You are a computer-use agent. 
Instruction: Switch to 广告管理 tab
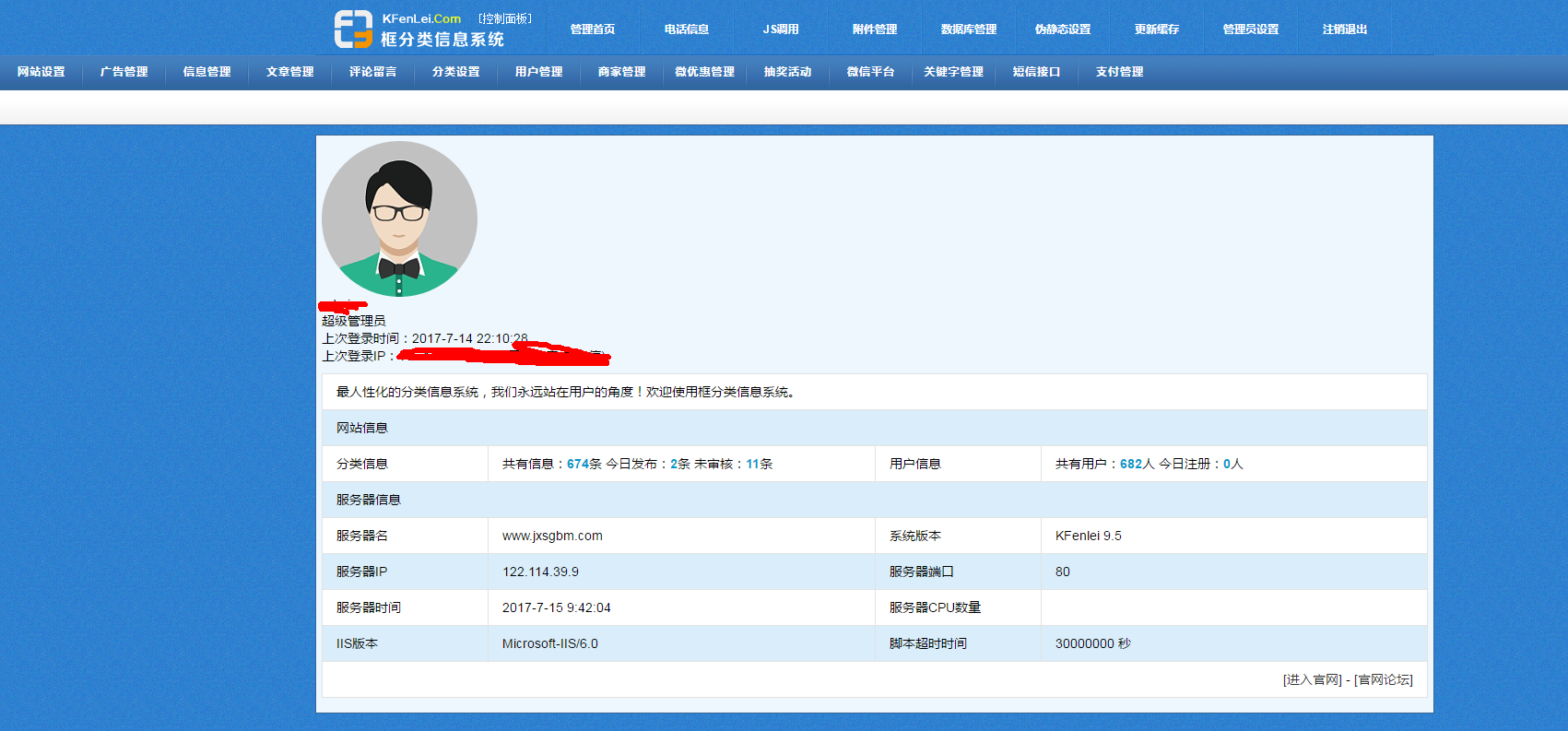click(124, 72)
